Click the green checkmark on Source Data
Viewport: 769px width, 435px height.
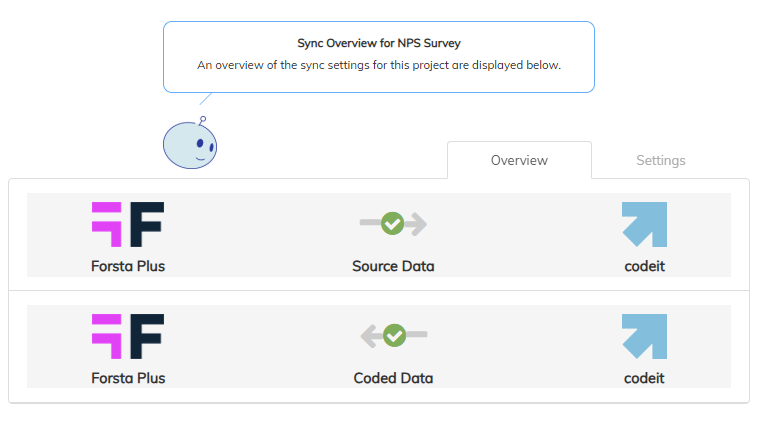click(393, 224)
